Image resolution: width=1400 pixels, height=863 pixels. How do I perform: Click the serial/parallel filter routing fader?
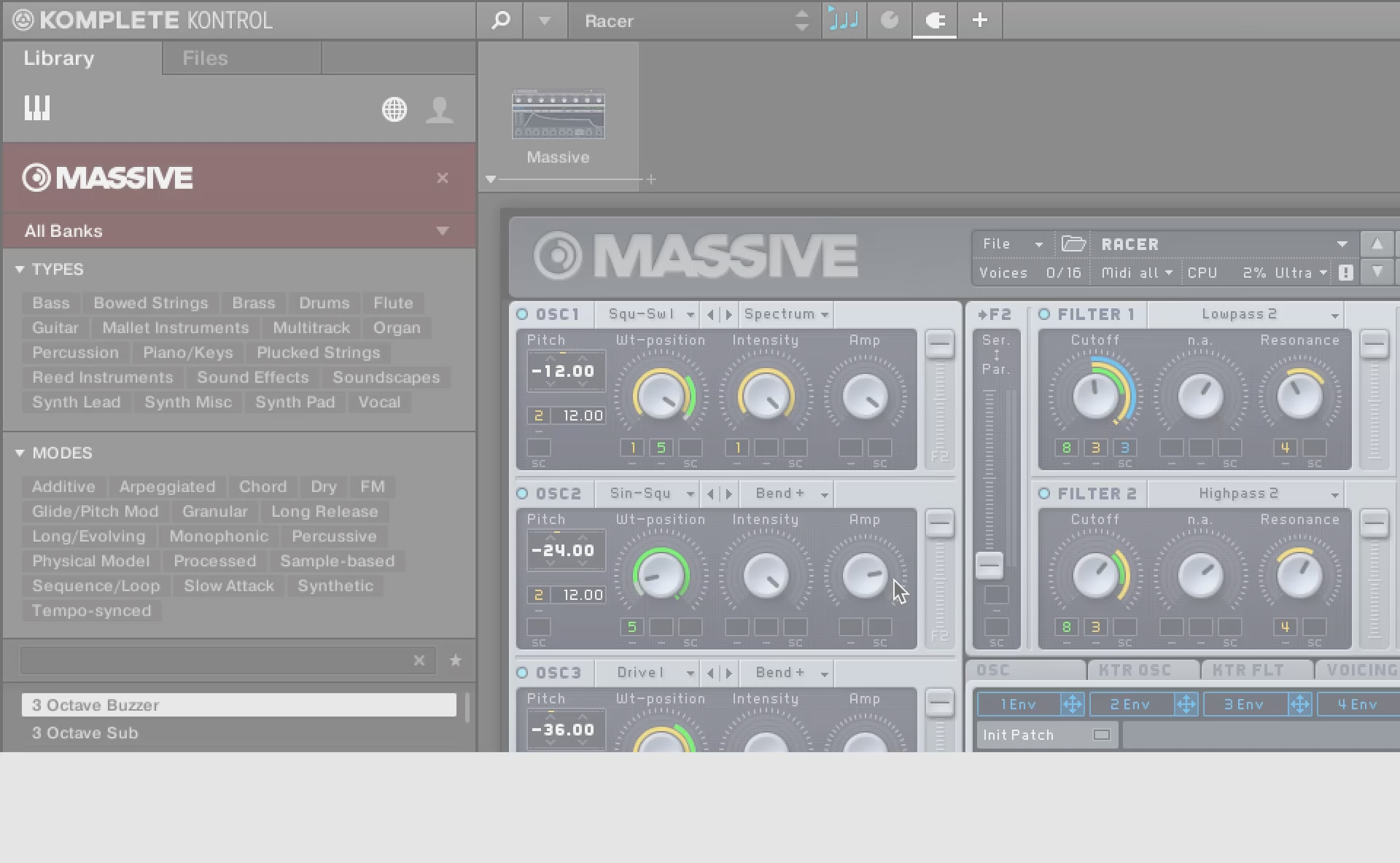click(989, 565)
